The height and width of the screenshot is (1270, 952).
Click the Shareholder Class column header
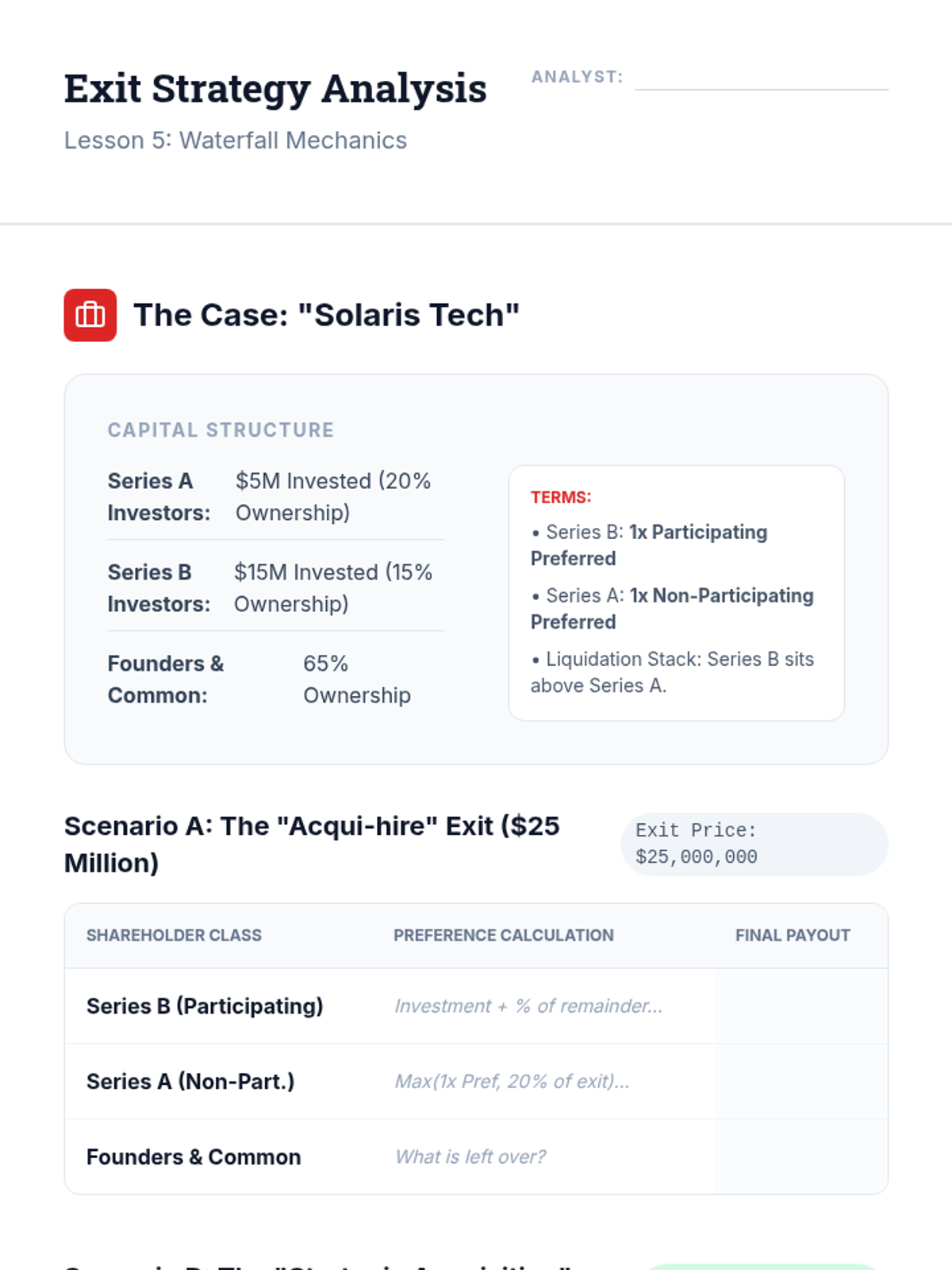pos(174,936)
